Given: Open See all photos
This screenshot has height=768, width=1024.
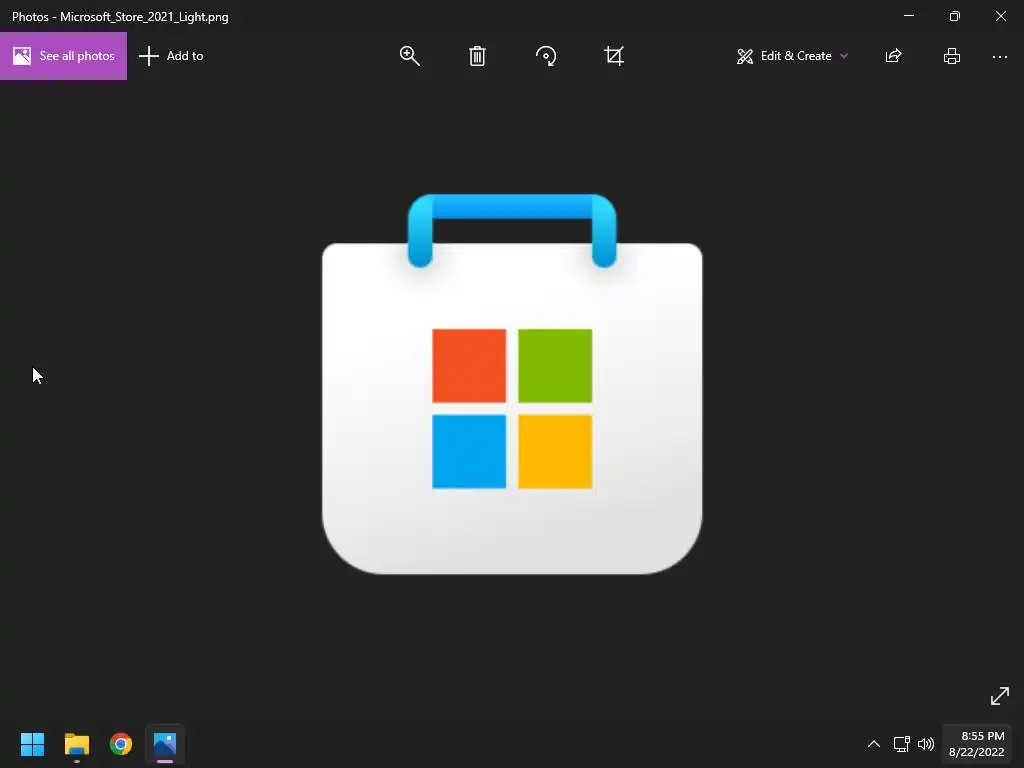Looking at the screenshot, I should point(63,56).
